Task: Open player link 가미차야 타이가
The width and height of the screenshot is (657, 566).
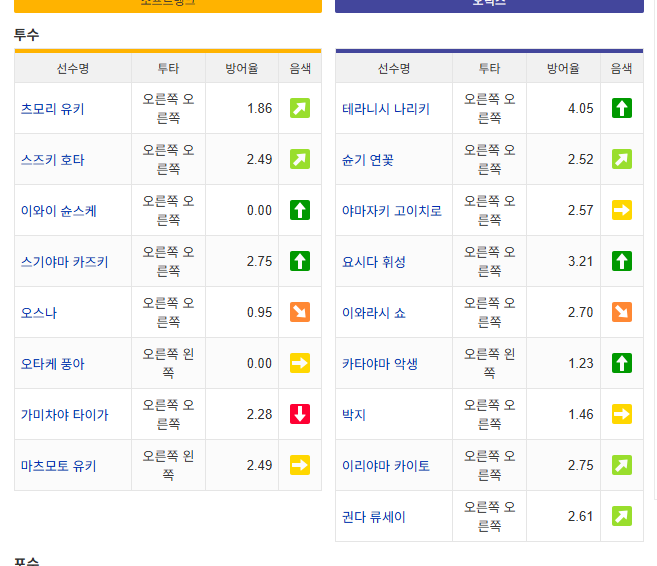Action: pyautogui.click(x=65, y=415)
